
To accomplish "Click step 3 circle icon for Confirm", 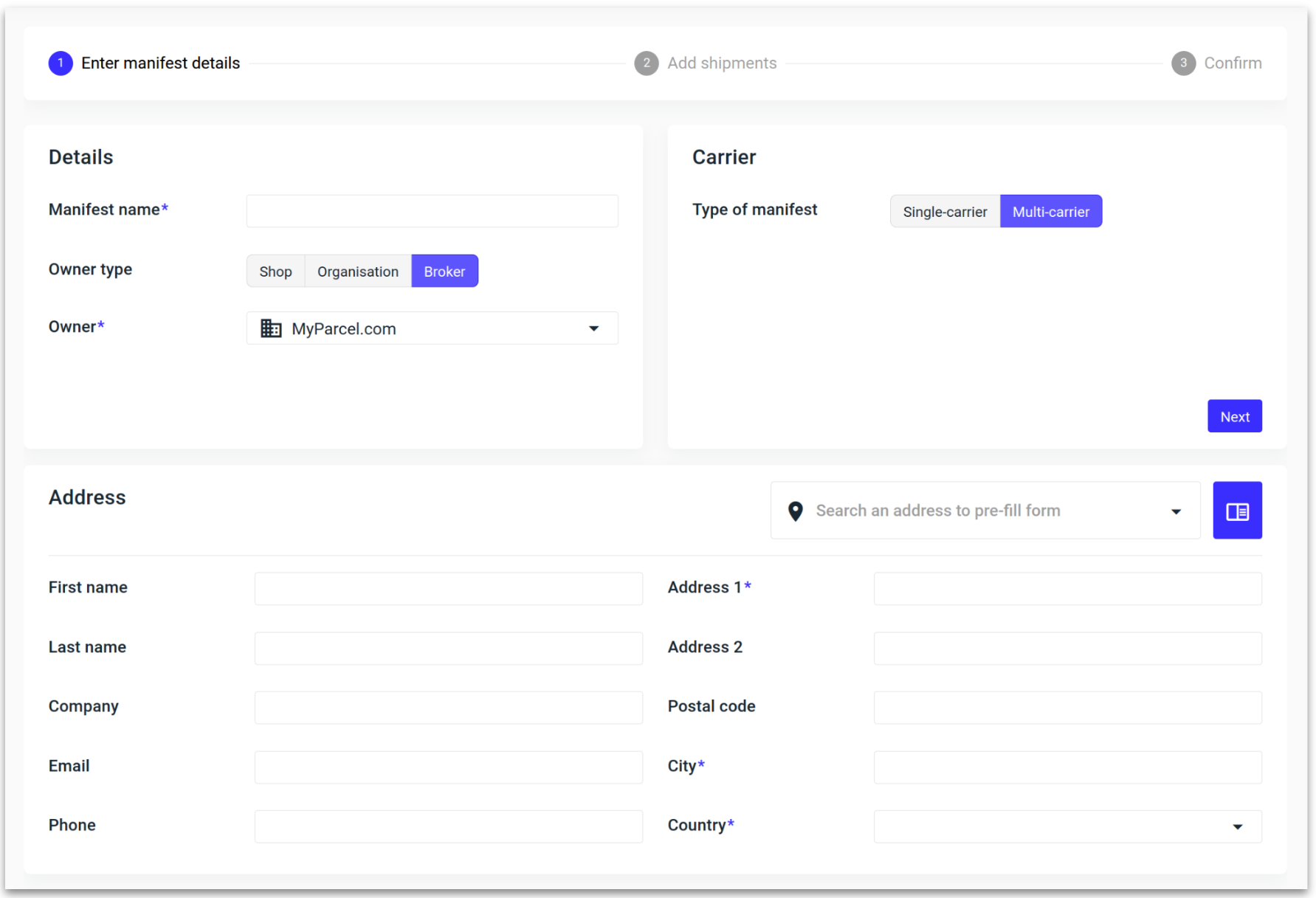I will pos(1182,63).
